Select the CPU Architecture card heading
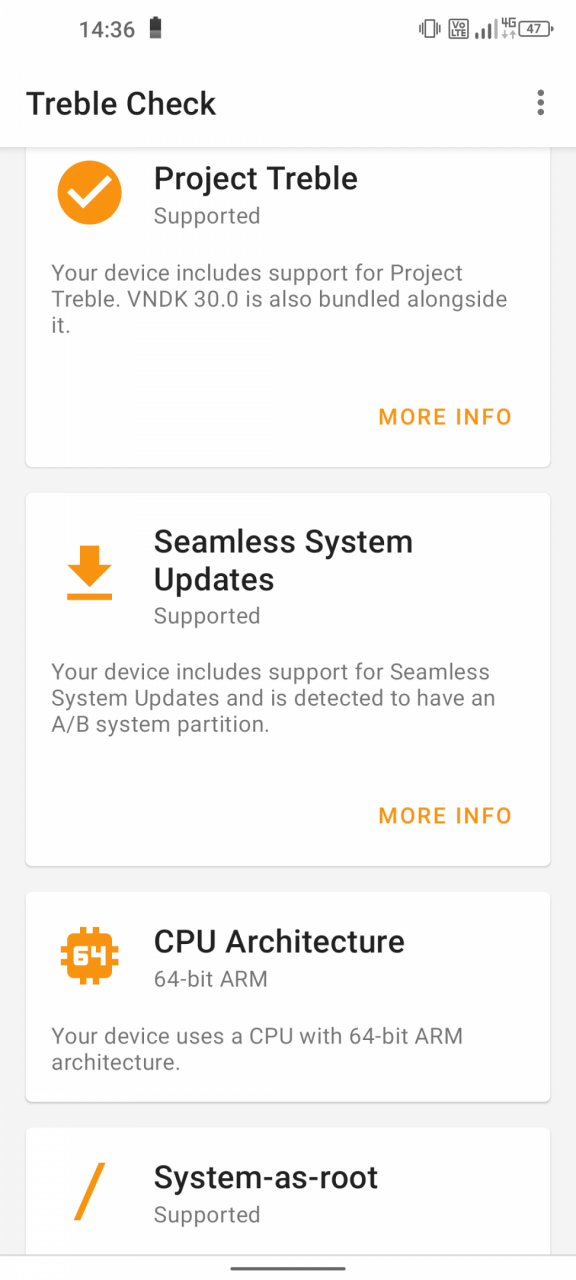576x1280 pixels. (279, 941)
